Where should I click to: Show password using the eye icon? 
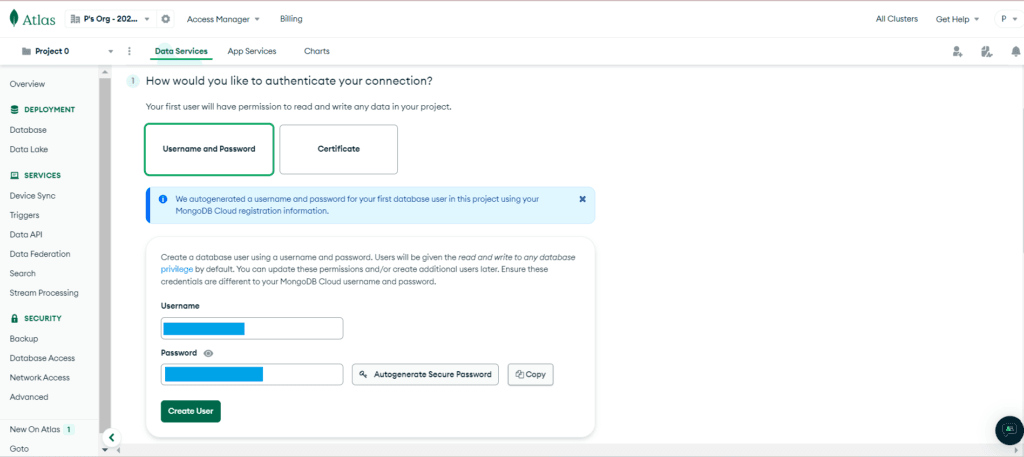tap(208, 353)
